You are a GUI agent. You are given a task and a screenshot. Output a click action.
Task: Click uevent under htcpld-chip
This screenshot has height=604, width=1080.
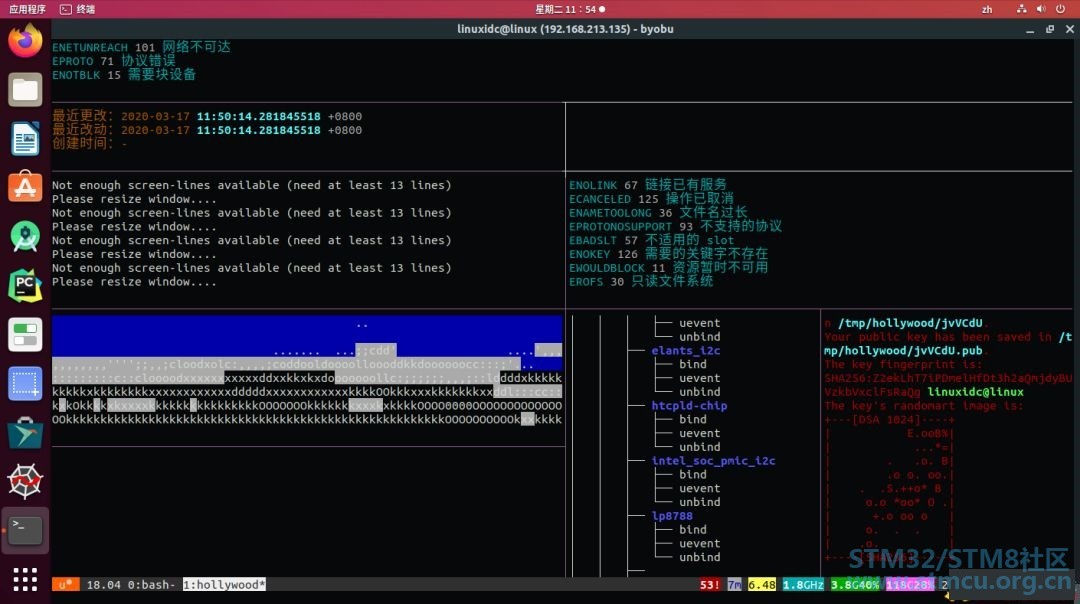[x=700, y=433]
